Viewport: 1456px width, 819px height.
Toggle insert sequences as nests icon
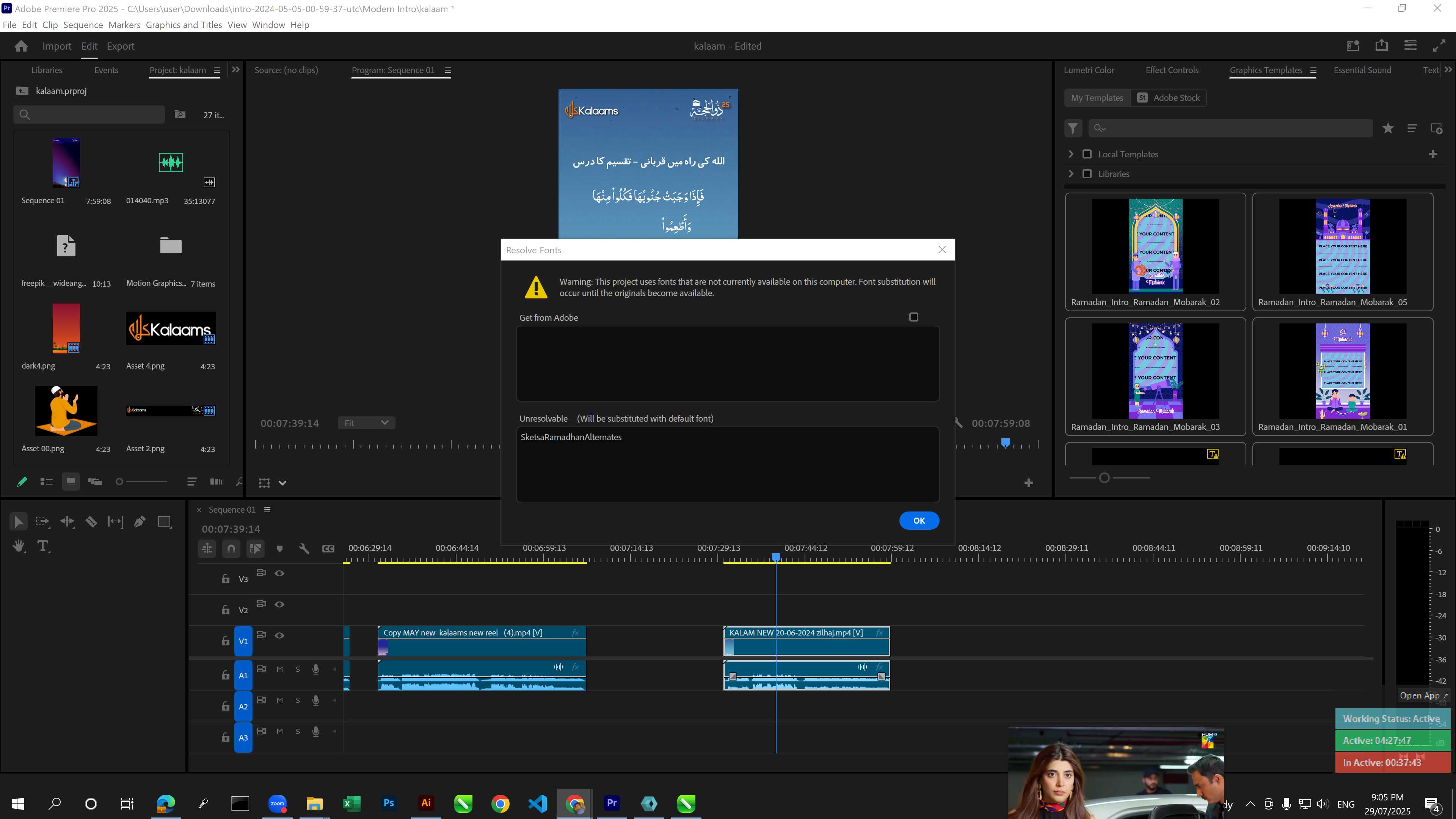coord(207,548)
